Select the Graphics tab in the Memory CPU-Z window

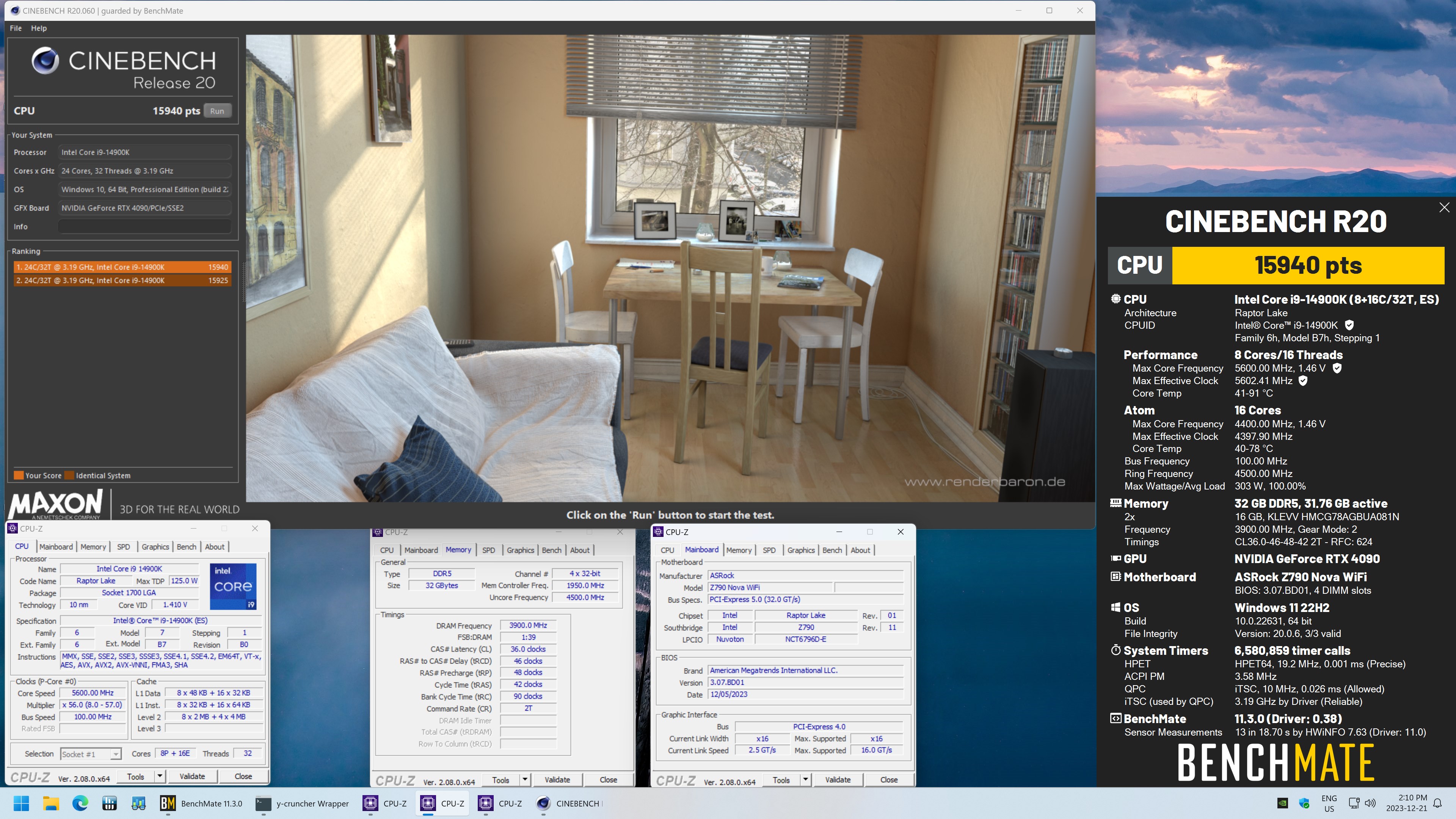520,550
